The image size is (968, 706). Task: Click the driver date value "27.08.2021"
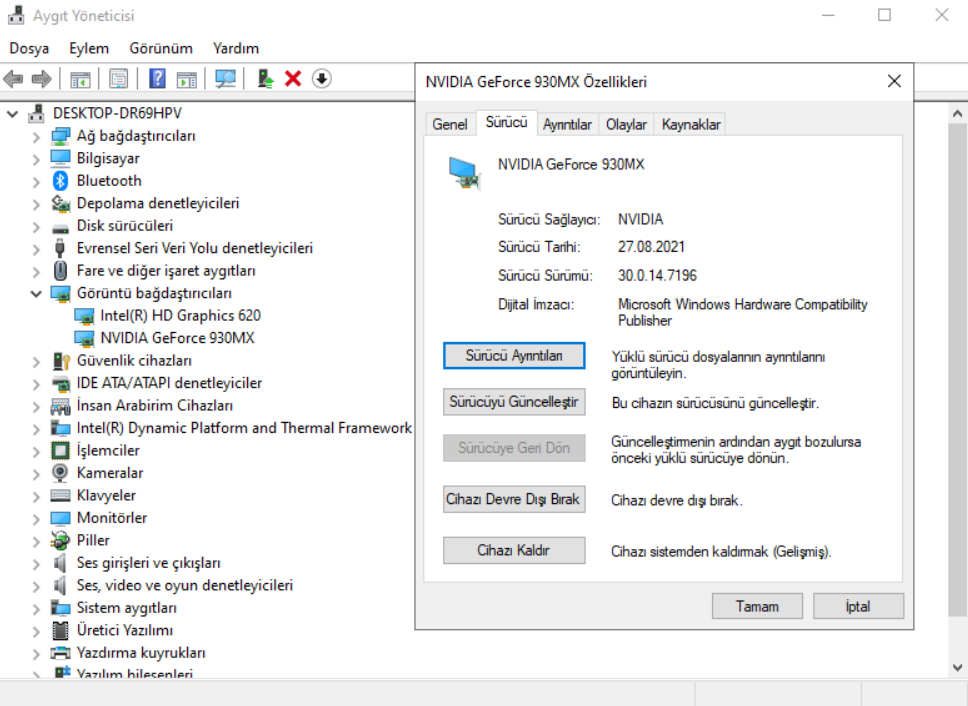pyautogui.click(x=651, y=247)
